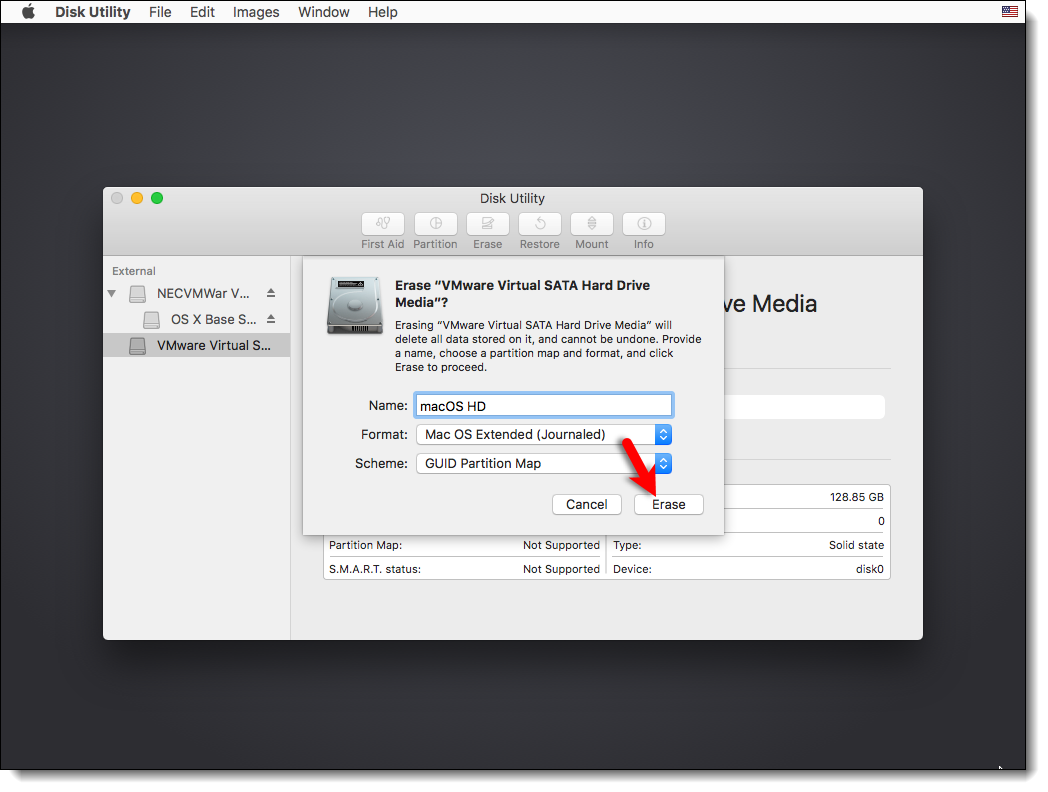Eject the NECVMWar disk
This screenshot has width=1048, height=792.
pos(271,293)
